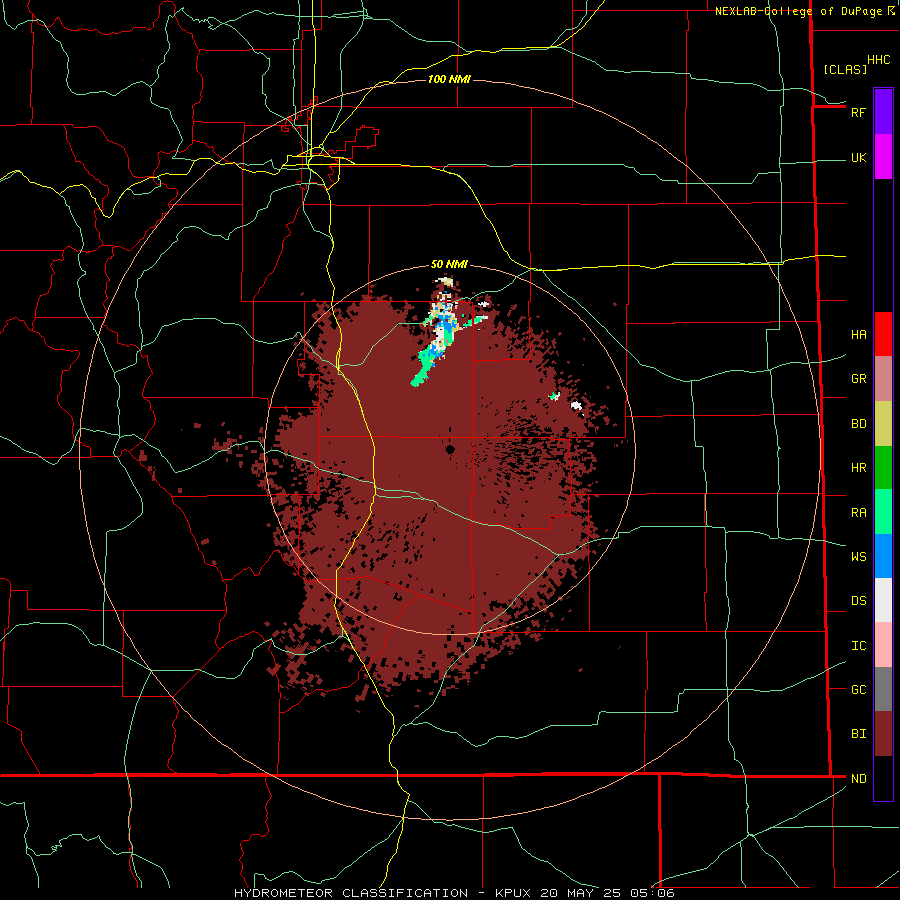Click the 'NEXLAB-College of DuPage' credit text
This screenshot has width=900, height=900.
coord(800,11)
